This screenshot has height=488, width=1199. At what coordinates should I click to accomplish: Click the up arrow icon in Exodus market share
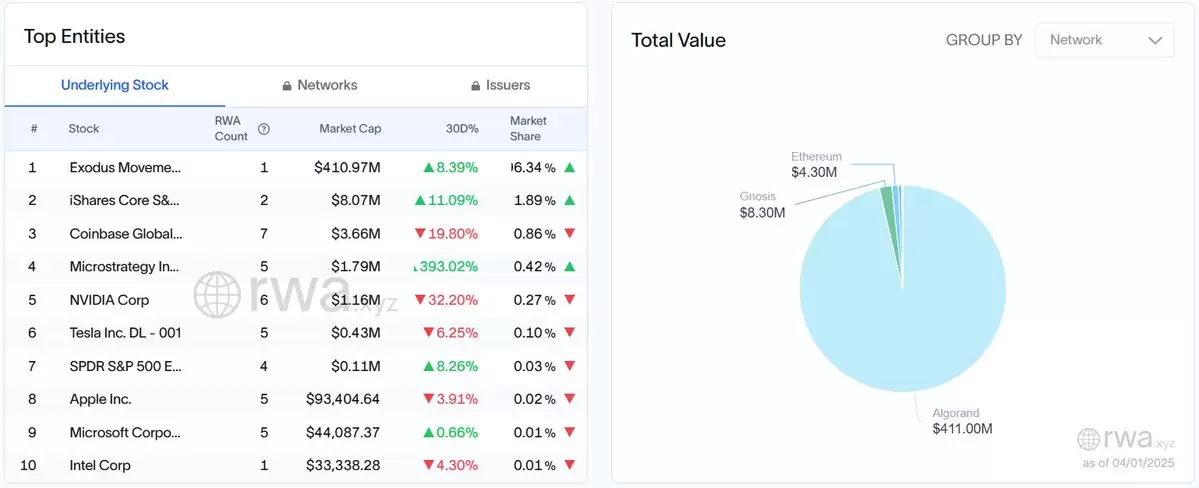click(569, 167)
